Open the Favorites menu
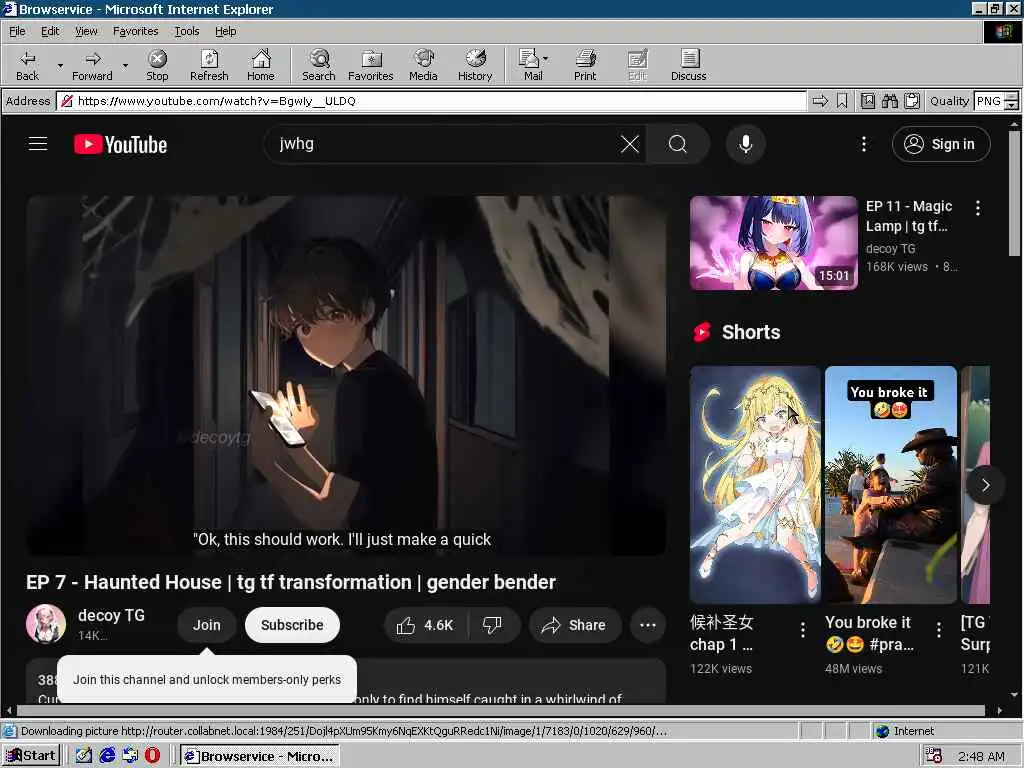 tap(135, 31)
